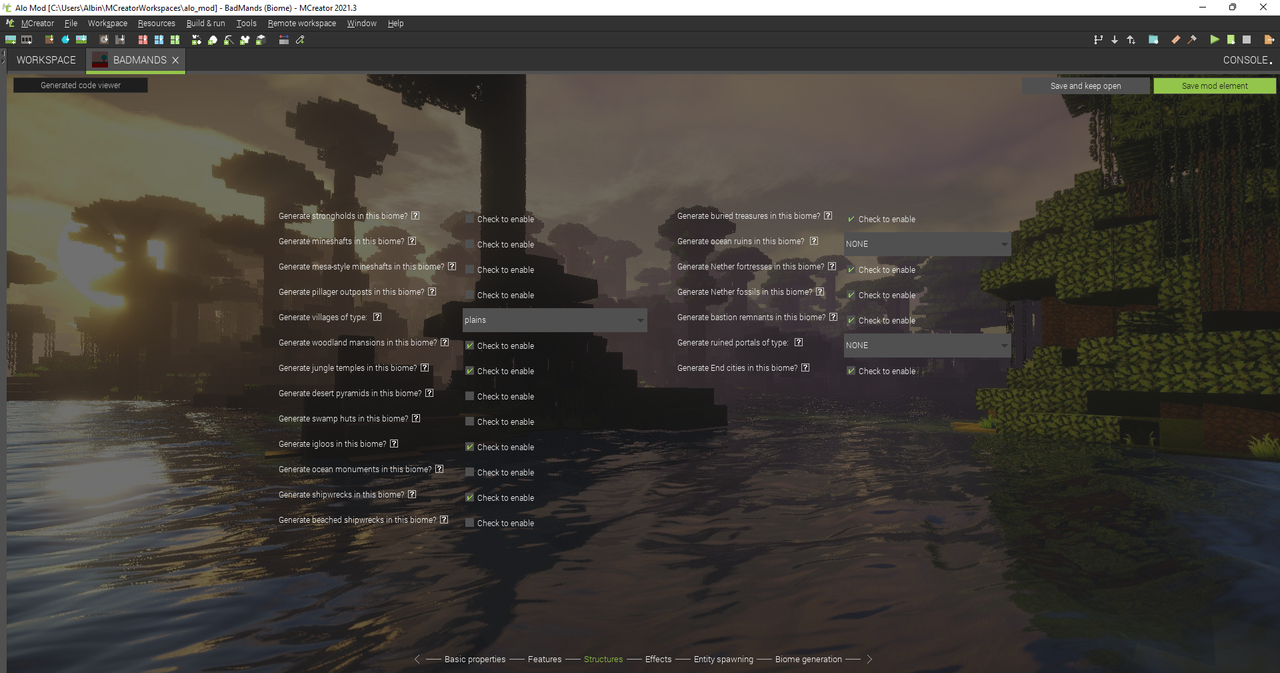Enable the Generate desert pyramids checkbox

pyautogui.click(x=469, y=396)
